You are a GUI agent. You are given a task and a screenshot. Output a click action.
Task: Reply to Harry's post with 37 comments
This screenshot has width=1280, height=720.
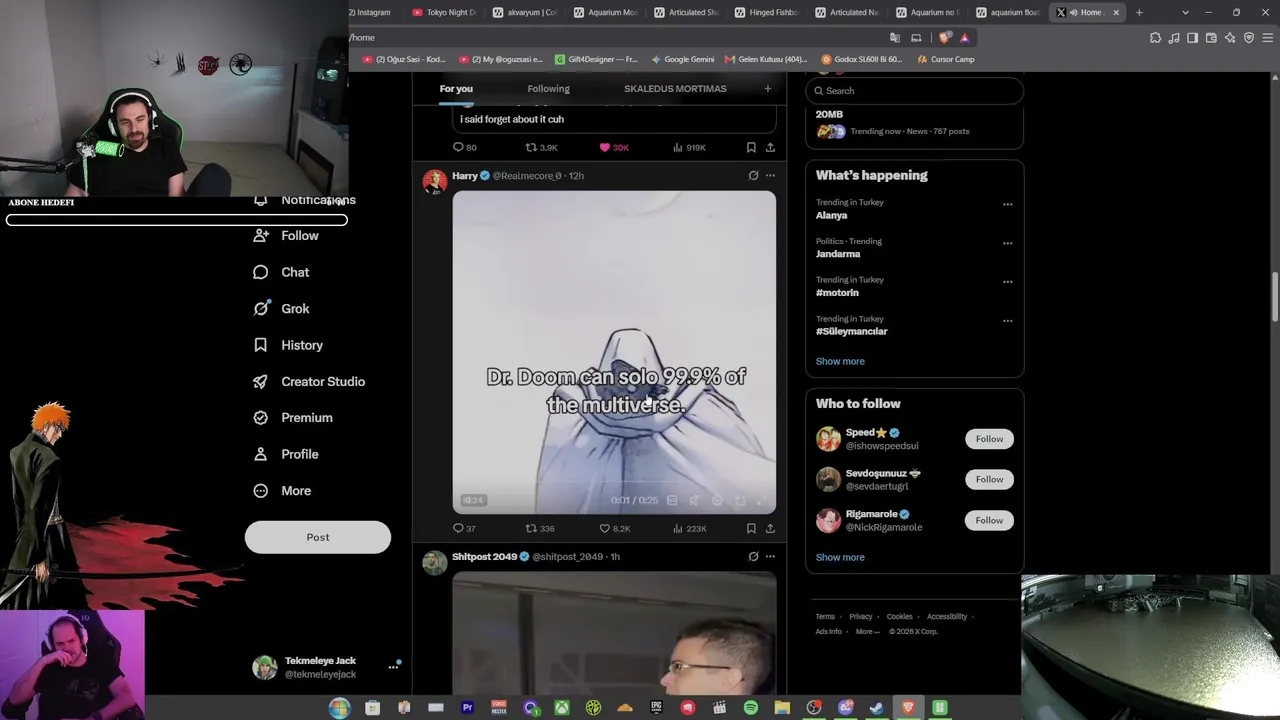[x=464, y=528]
